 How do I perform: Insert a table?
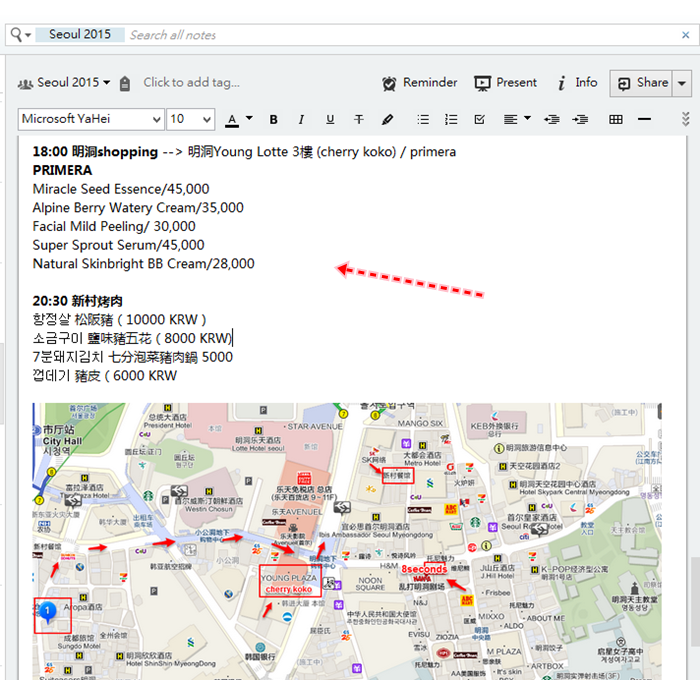616,119
